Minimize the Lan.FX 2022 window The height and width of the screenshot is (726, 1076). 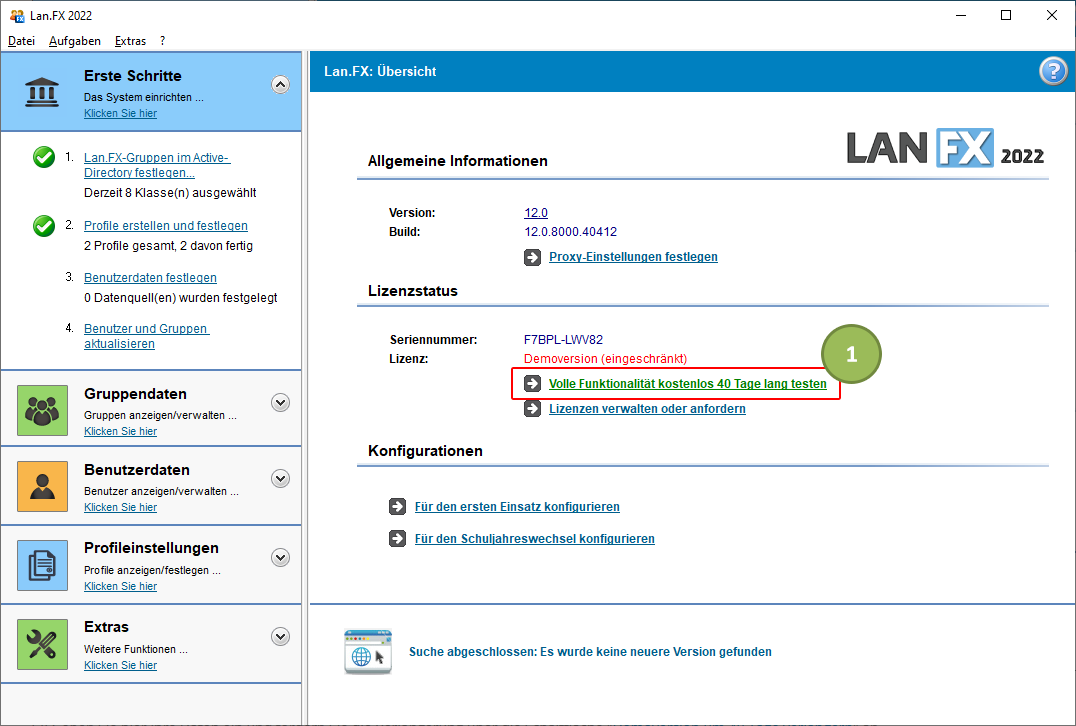[x=961, y=15]
